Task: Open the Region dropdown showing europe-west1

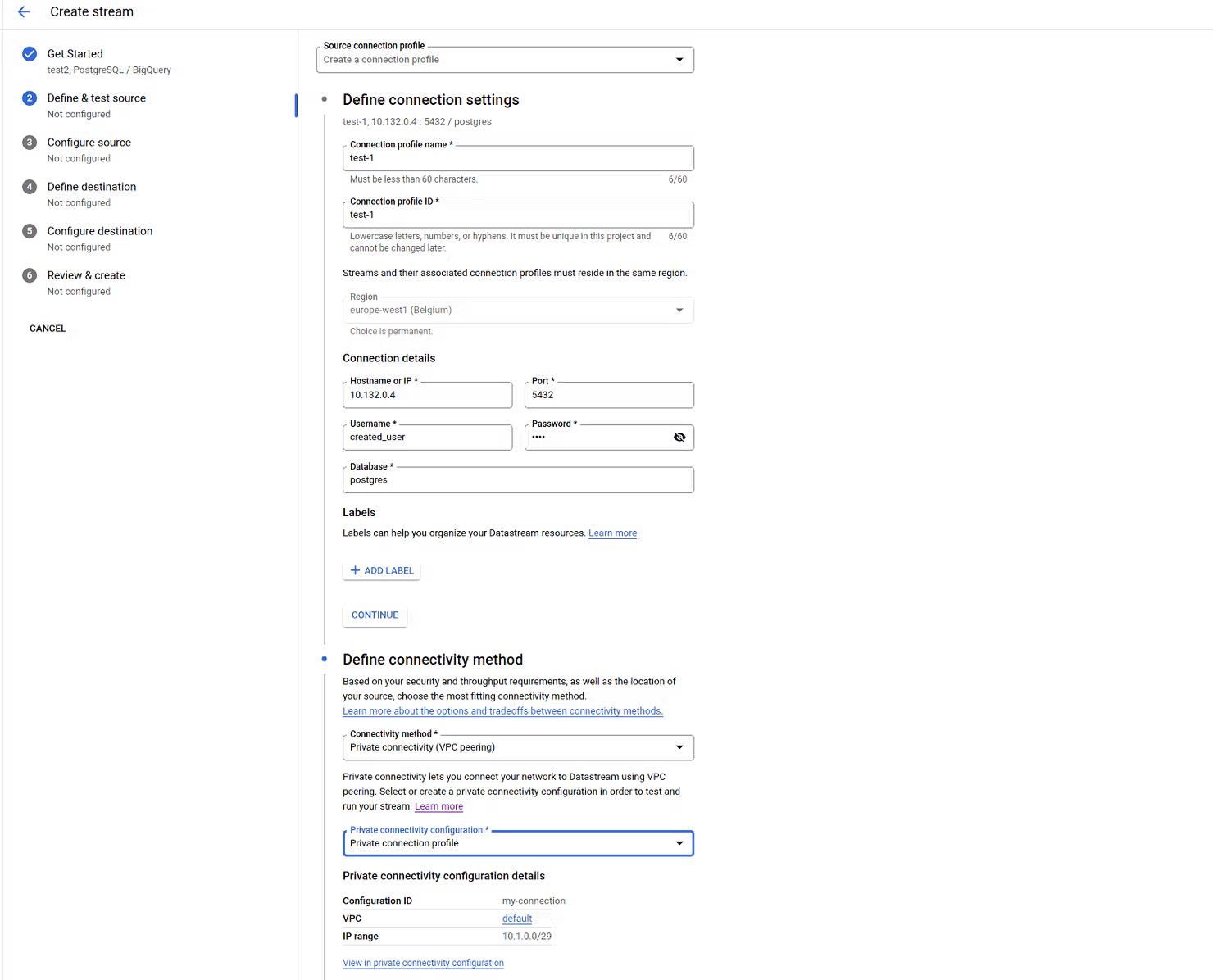Action: (x=679, y=311)
